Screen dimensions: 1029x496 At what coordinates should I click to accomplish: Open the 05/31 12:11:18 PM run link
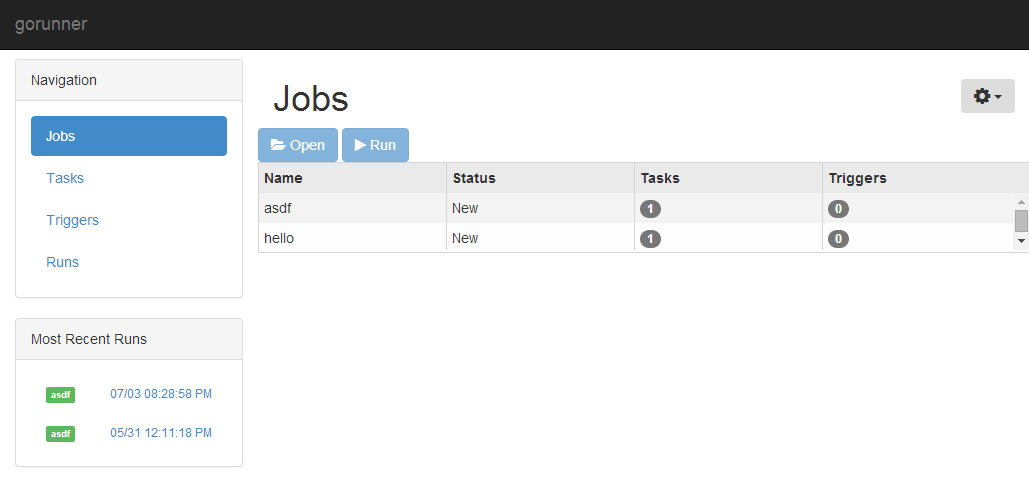click(161, 433)
